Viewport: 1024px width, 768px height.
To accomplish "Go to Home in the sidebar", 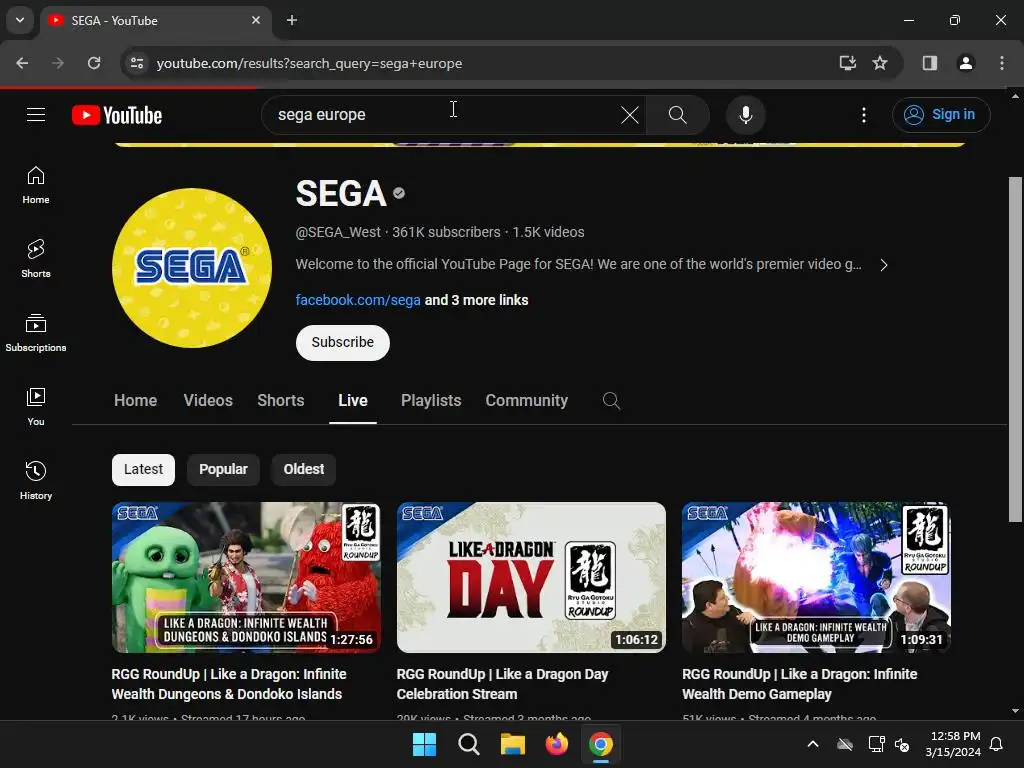I will pyautogui.click(x=36, y=185).
